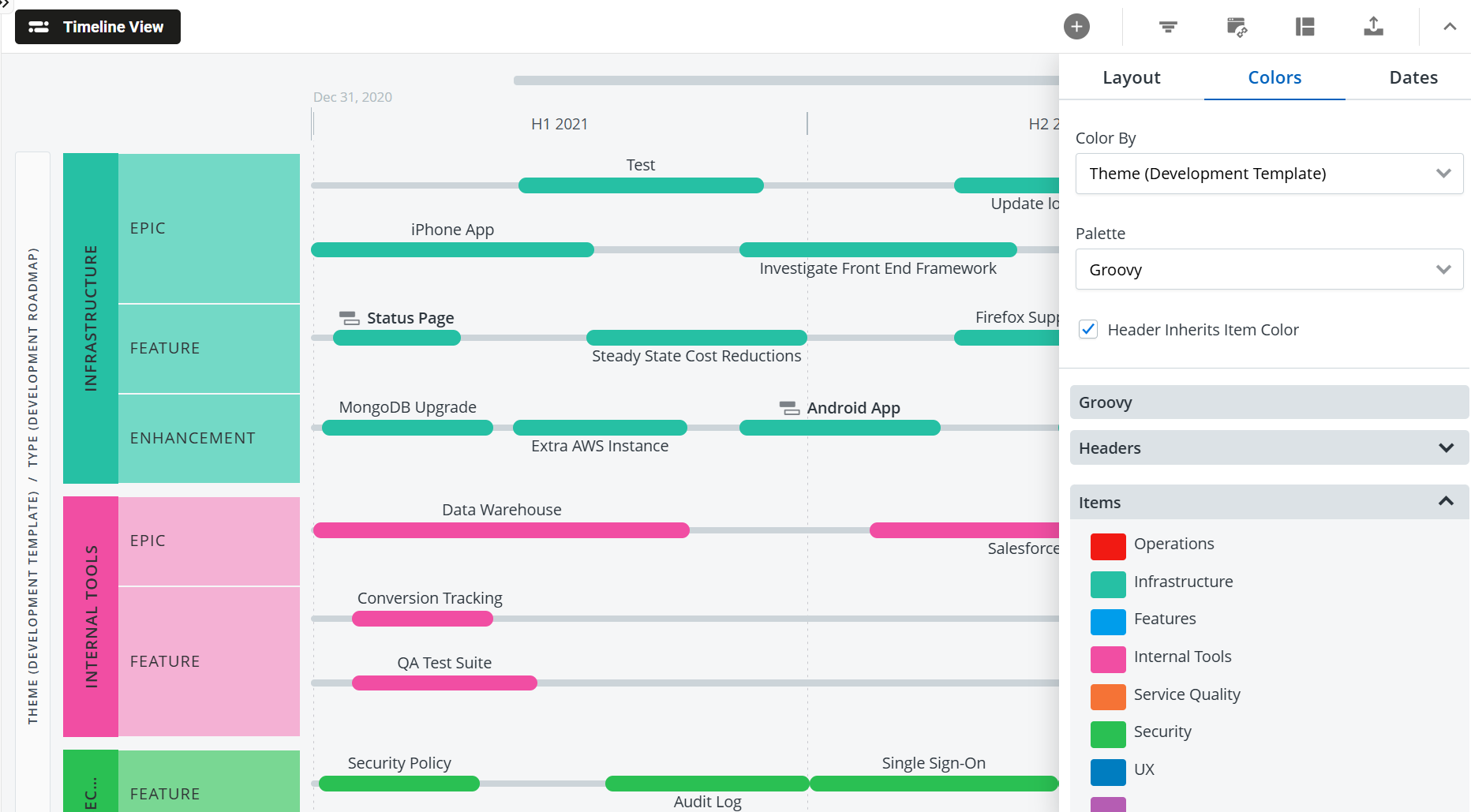
Task: Collapse toolbar with the up chevron
Action: 1450,27
